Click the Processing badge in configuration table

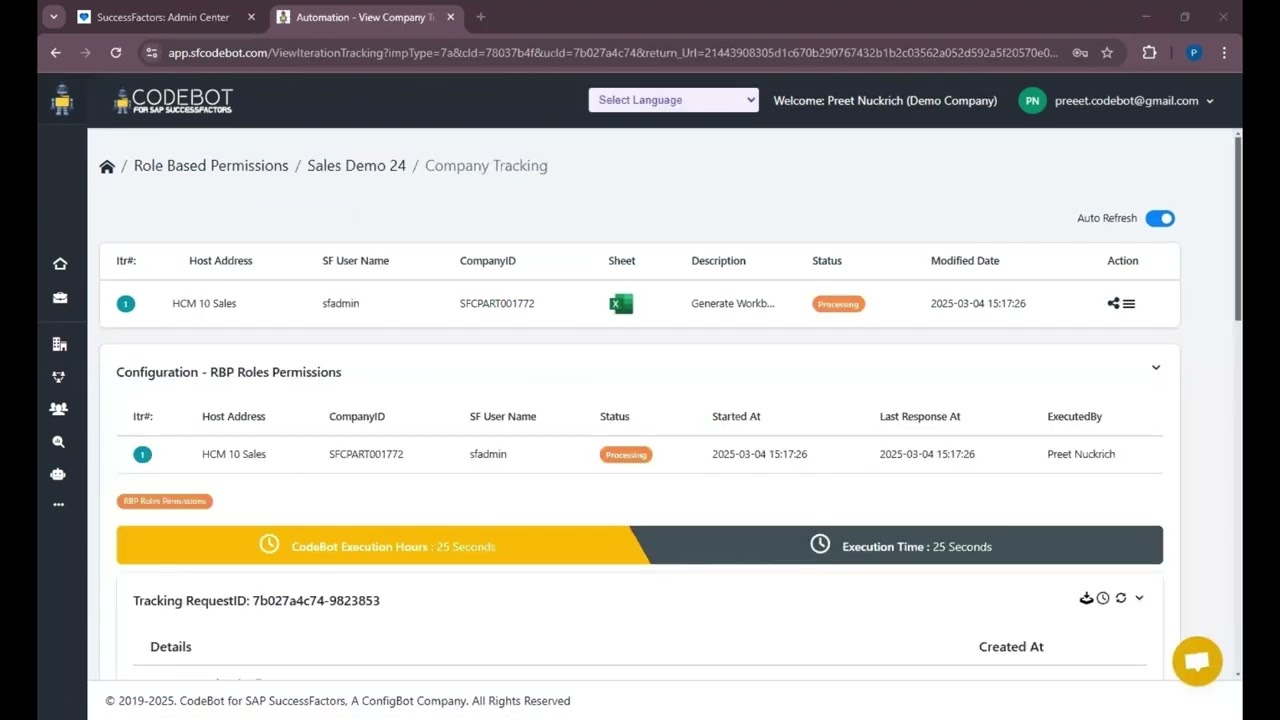point(626,455)
